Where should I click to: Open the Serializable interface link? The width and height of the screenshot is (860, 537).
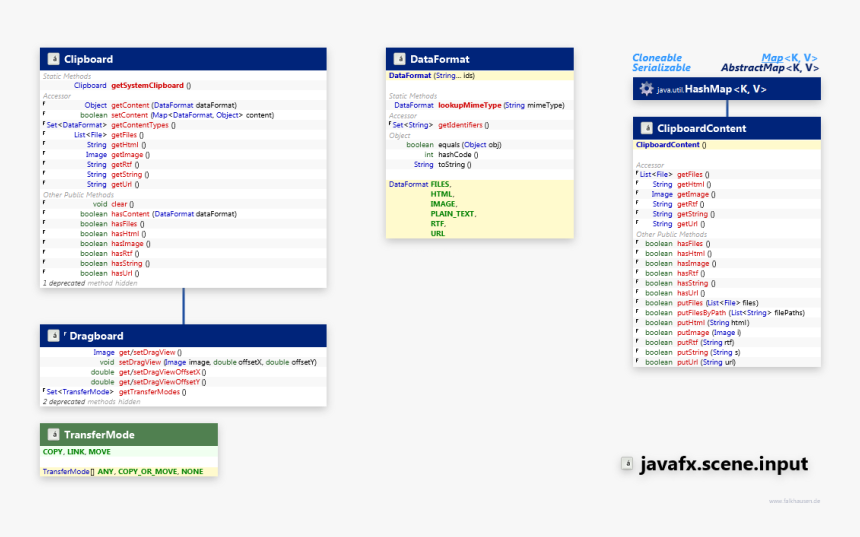click(x=661, y=67)
